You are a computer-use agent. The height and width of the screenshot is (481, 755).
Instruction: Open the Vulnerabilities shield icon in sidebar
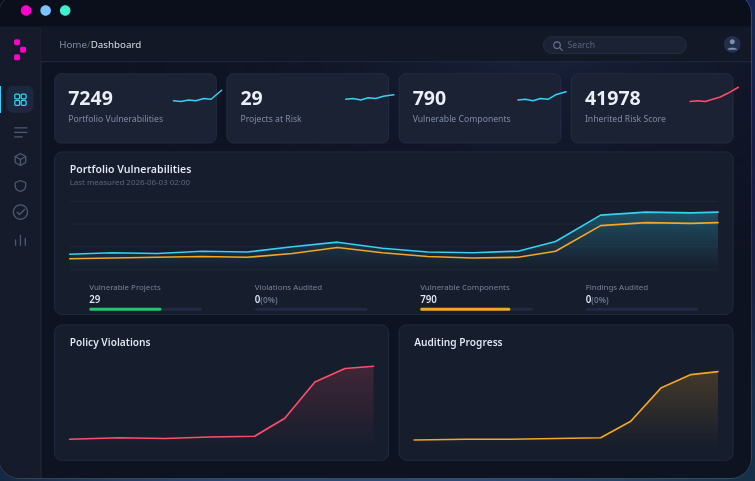point(20,186)
